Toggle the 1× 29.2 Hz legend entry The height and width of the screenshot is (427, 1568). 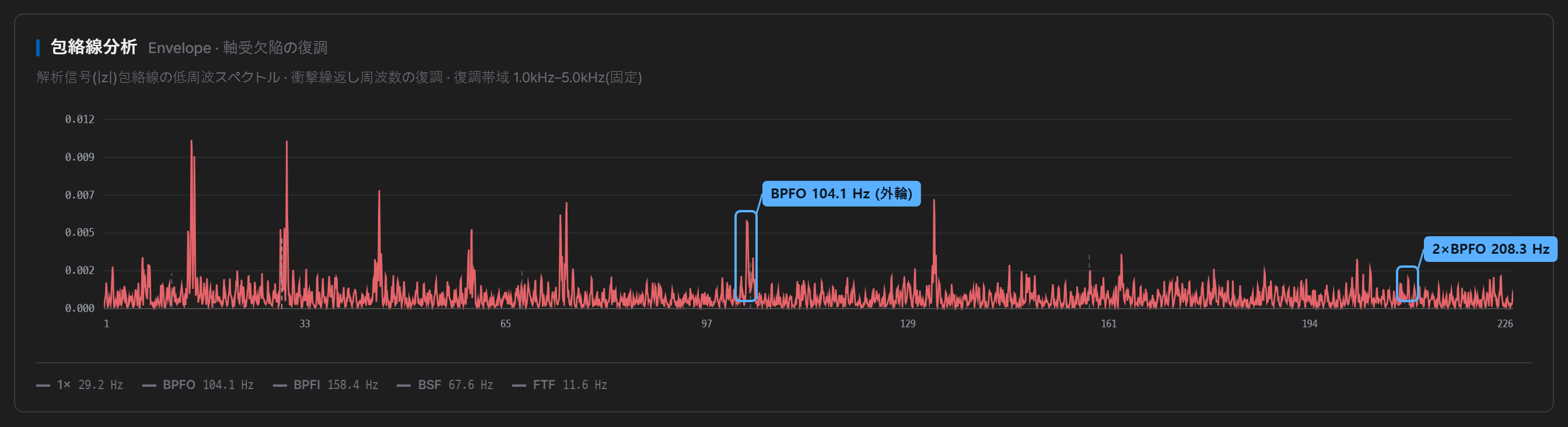[80, 385]
